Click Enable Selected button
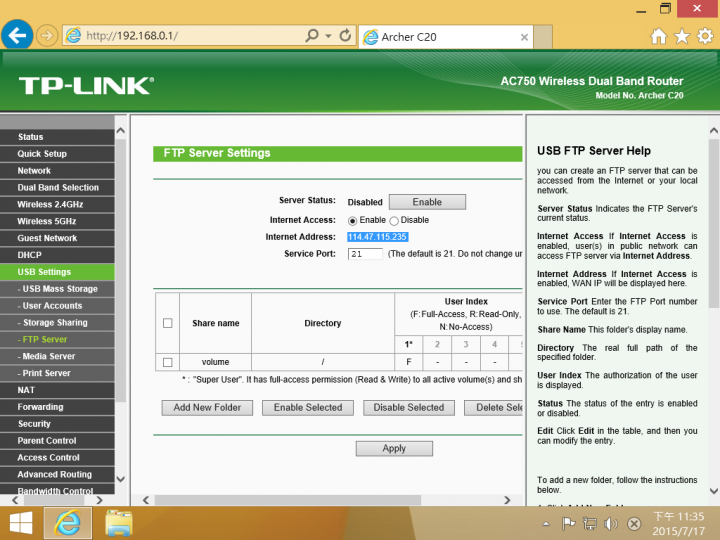The height and width of the screenshot is (540, 720). tap(308, 408)
